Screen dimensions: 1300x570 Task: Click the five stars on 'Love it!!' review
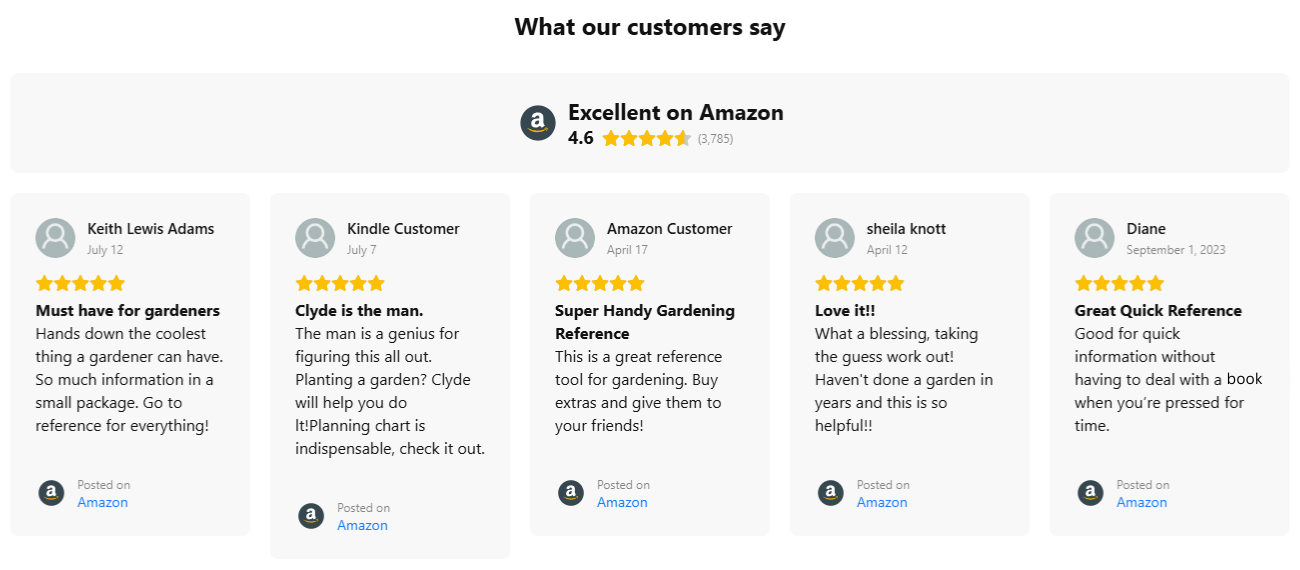(x=860, y=283)
